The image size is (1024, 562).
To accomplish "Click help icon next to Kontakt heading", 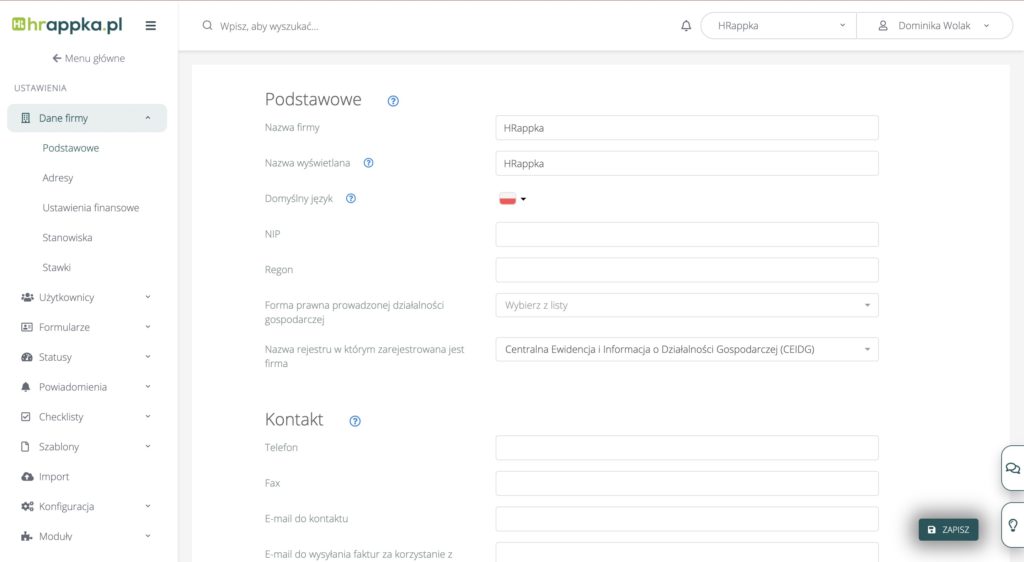I will point(355,421).
